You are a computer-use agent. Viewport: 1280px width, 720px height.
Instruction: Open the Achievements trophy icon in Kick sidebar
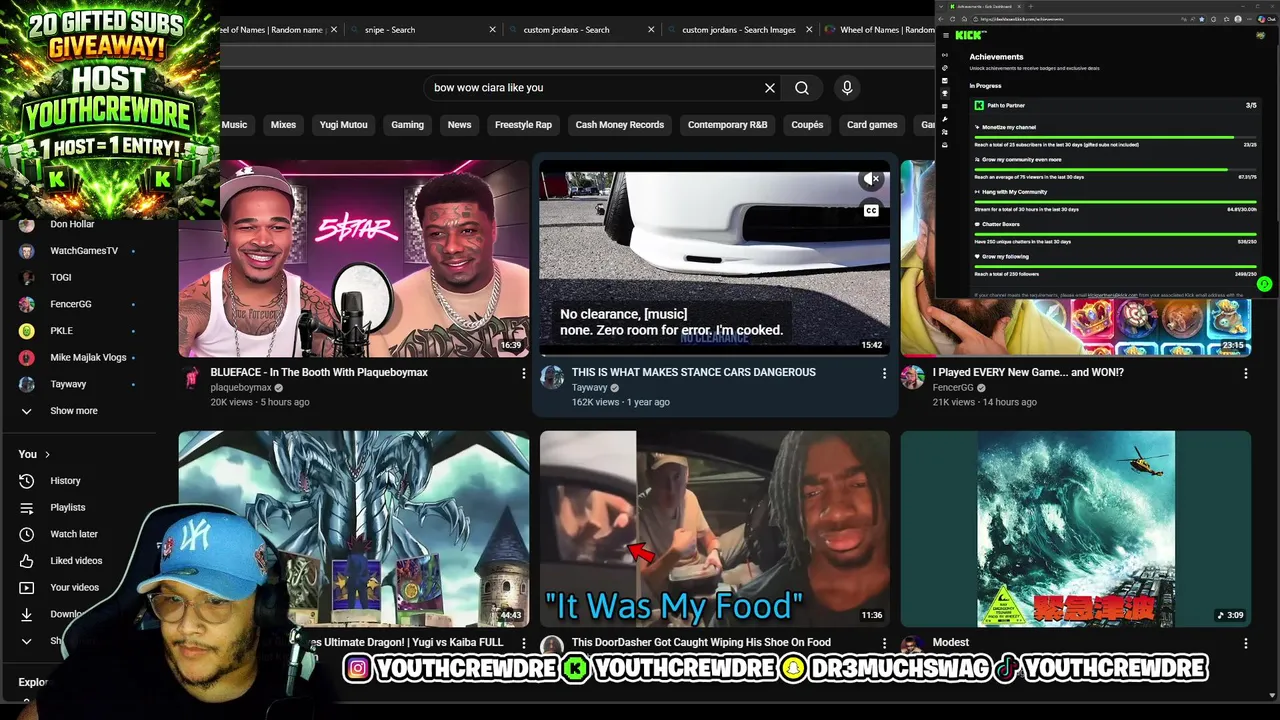[x=945, y=93]
